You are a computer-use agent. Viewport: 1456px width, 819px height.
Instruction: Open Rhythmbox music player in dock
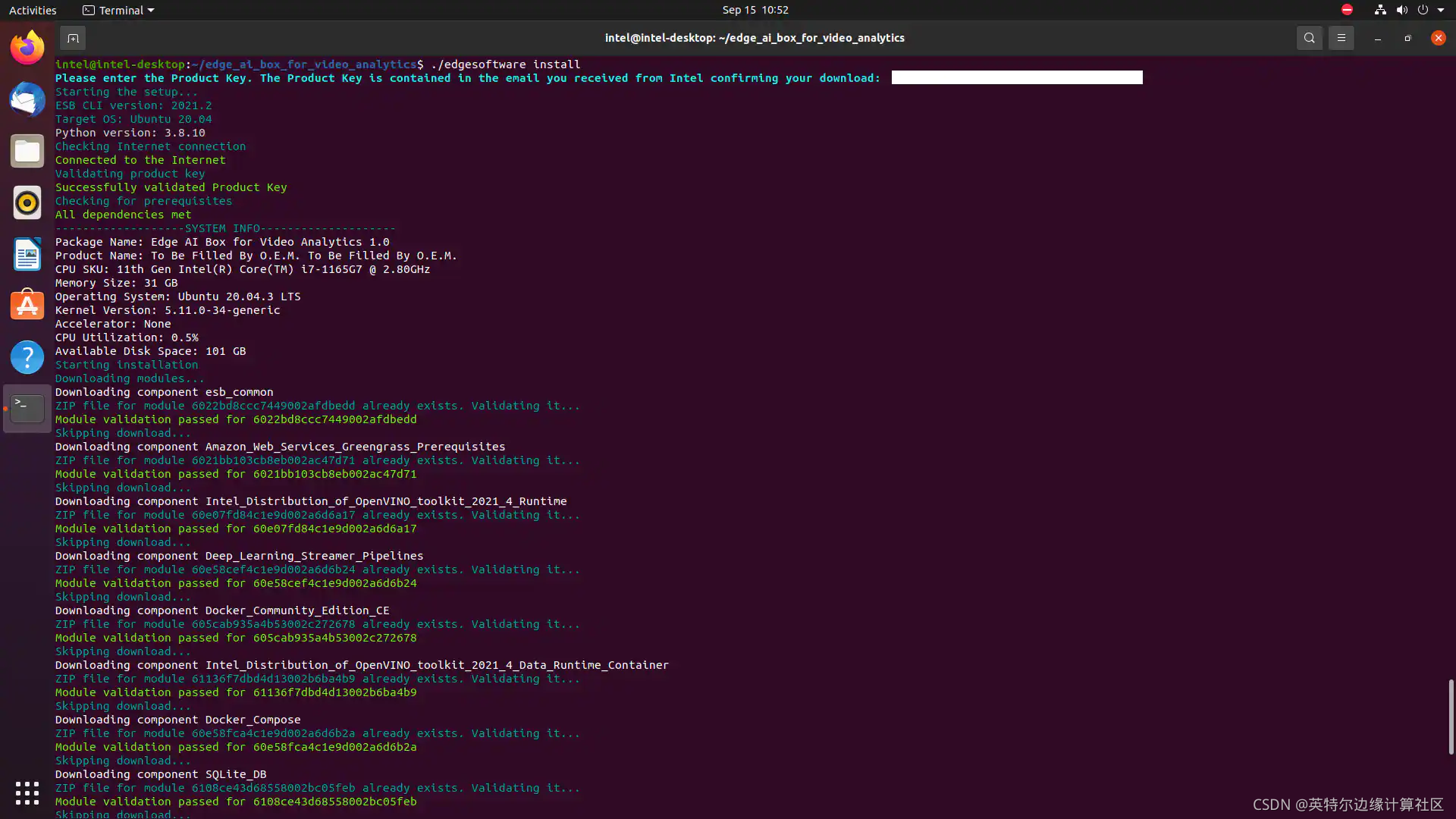(x=27, y=202)
